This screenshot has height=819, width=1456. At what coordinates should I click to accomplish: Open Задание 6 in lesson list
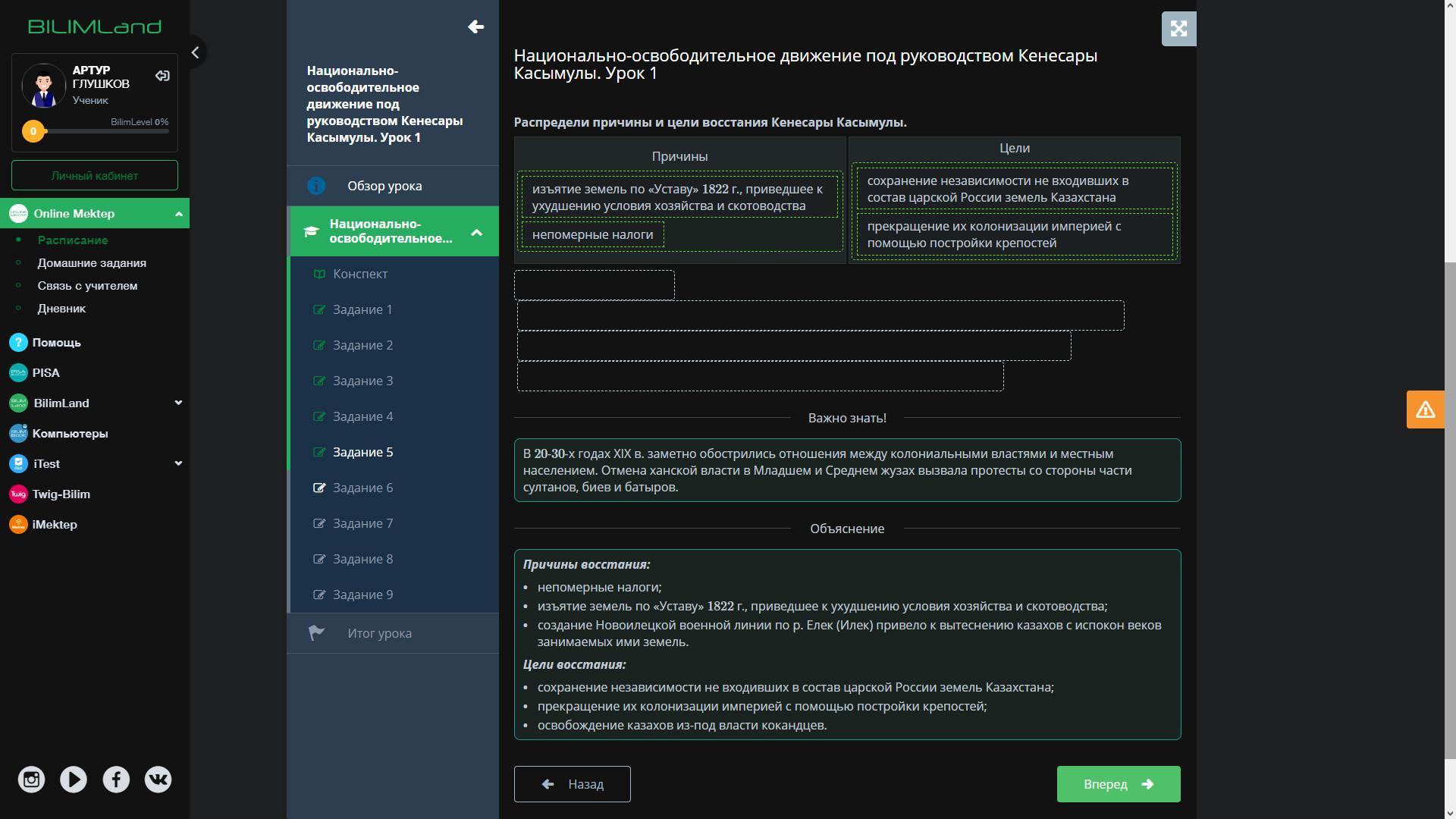[x=362, y=488]
